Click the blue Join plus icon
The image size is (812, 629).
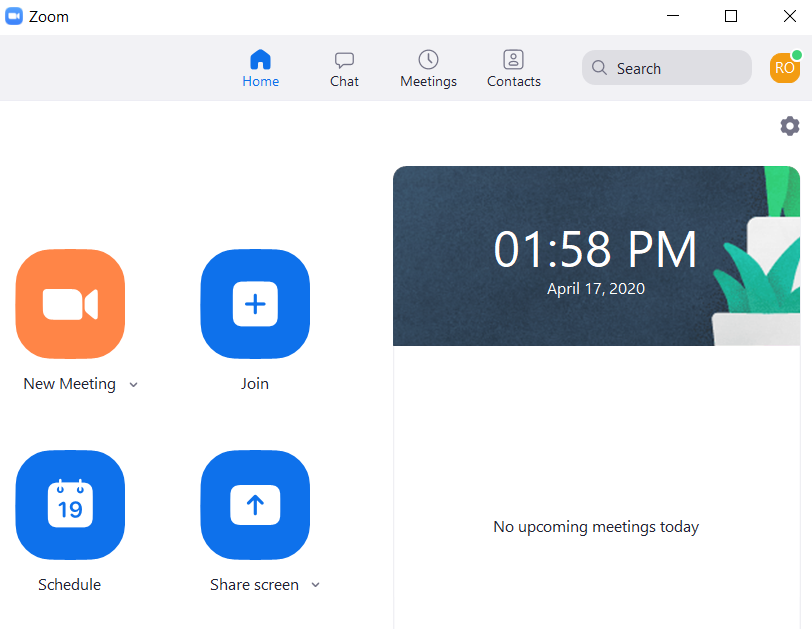coord(255,304)
